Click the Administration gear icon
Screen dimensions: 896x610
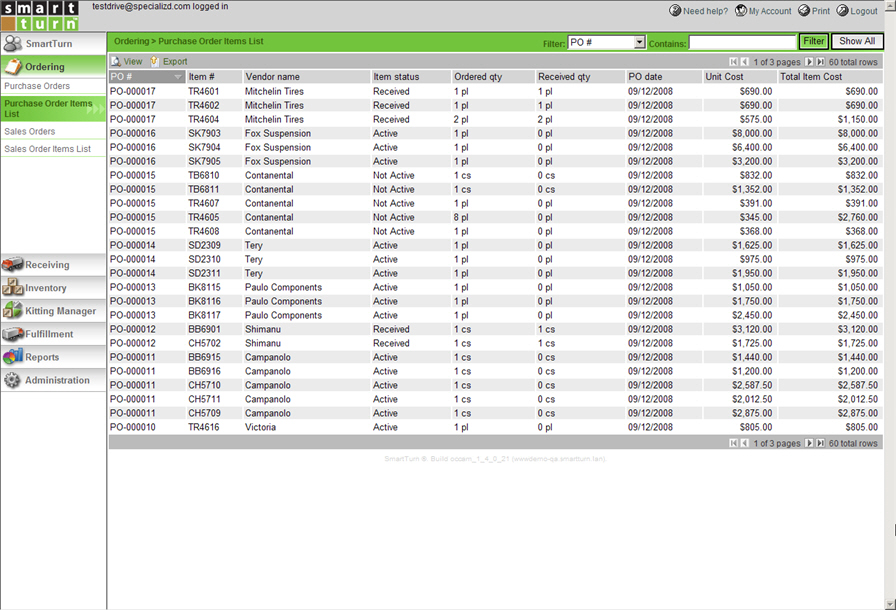[12, 380]
